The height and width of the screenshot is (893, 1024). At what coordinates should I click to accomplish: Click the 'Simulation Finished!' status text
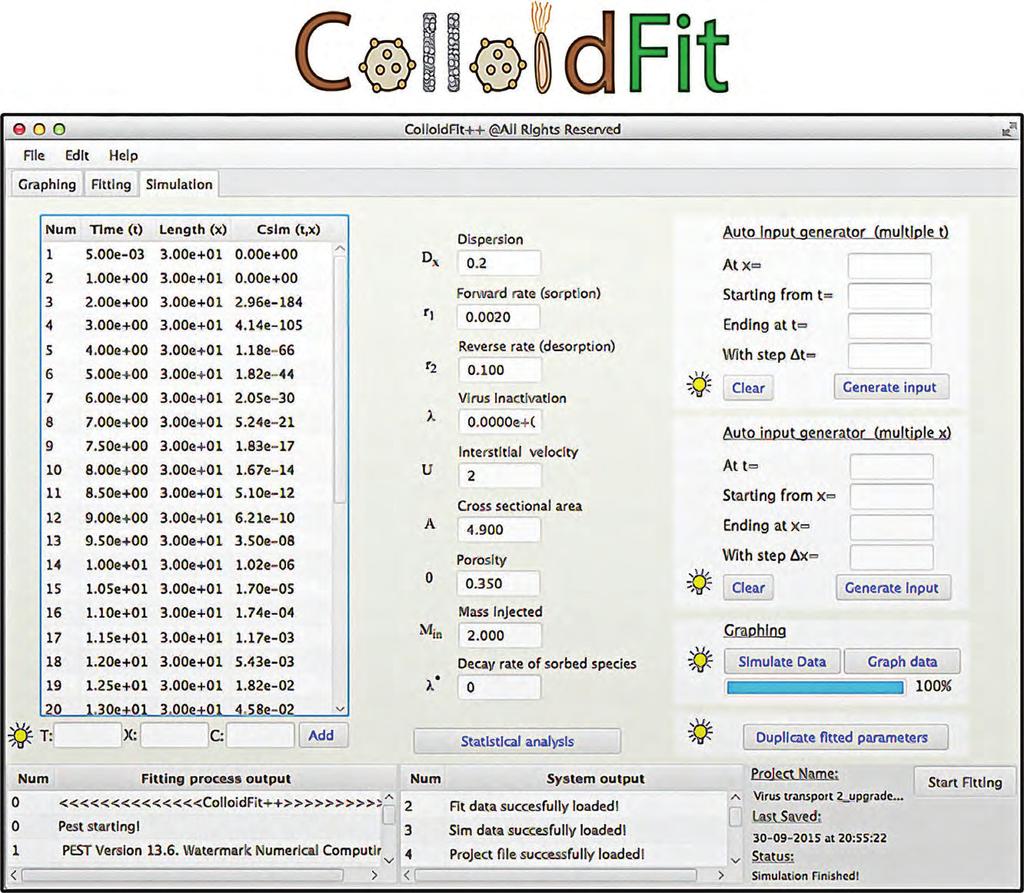(x=805, y=876)
